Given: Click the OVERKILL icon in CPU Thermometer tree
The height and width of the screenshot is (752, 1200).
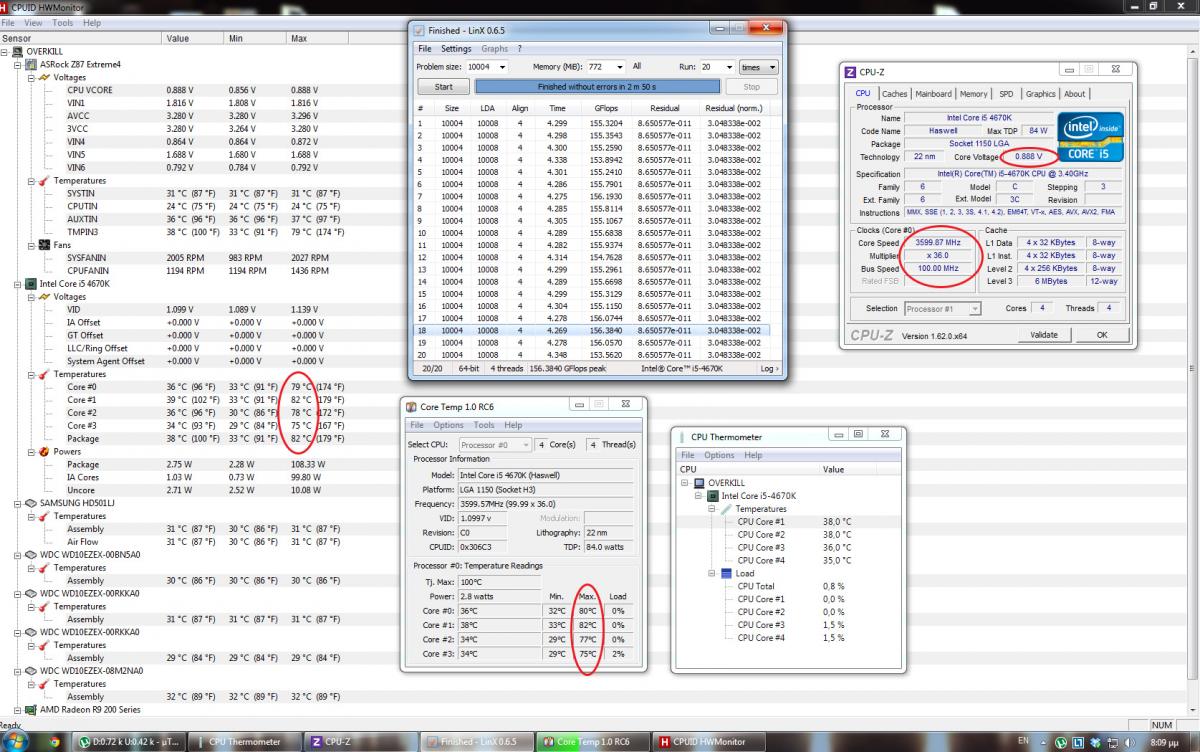Looking at the screenshot, I should (699, 483).
